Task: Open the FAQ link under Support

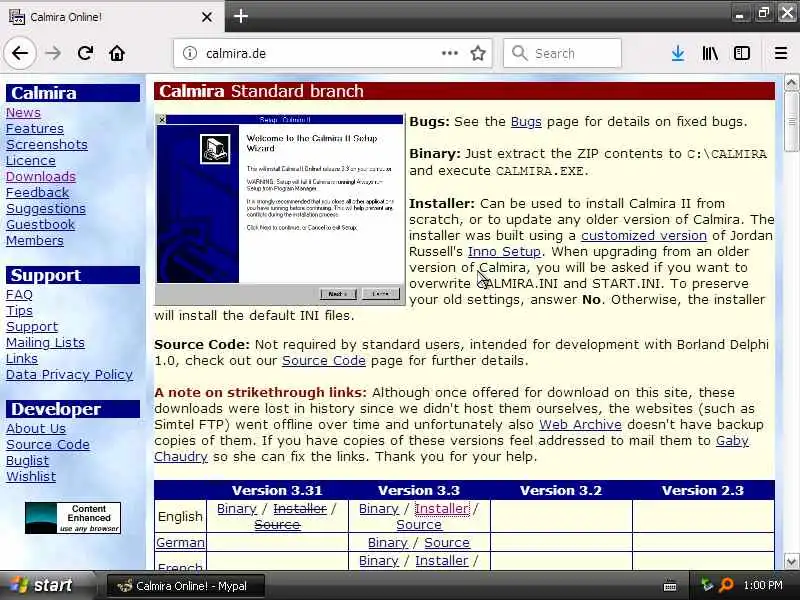Action: click(x=19, y=295)
